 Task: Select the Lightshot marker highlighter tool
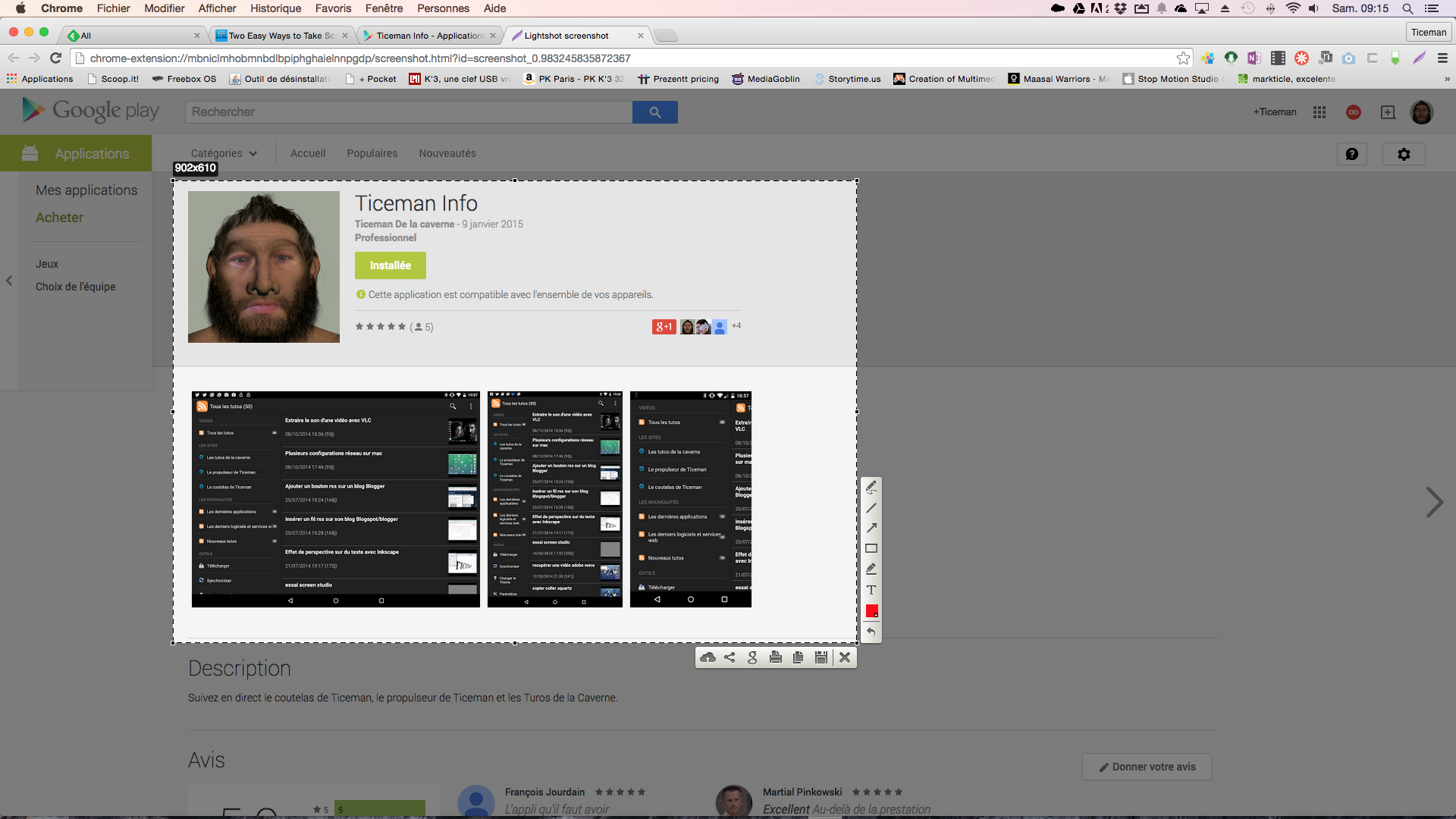click(x=871, y=569)
